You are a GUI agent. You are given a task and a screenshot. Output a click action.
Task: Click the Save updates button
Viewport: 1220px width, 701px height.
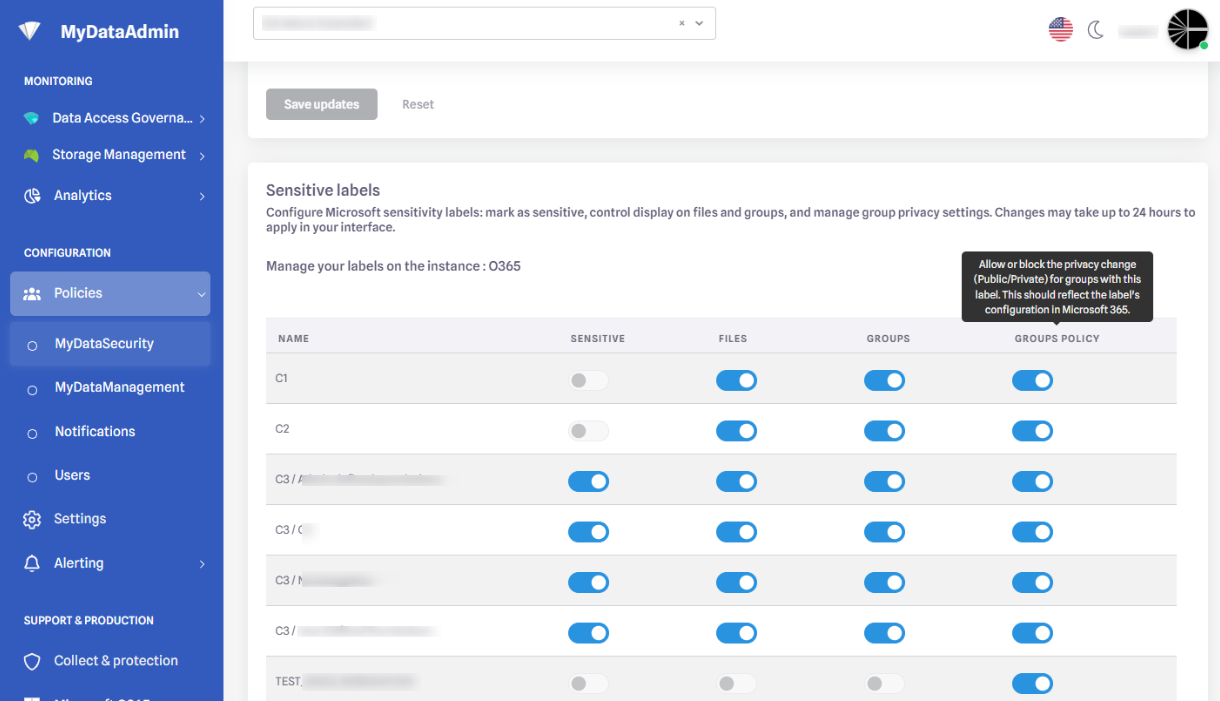pyautogui.click(x=321, y=104)
